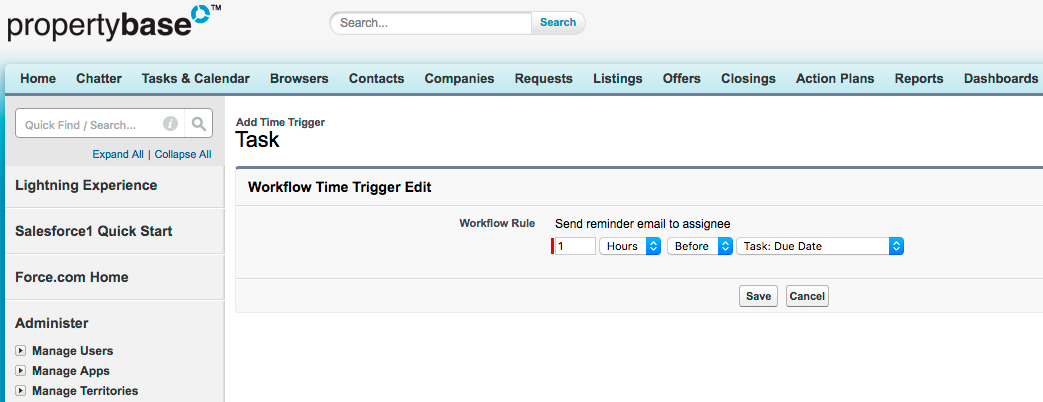Open the Before/After dropdown
Viewport: 1043px width, 402px height.
coord(700,246)
